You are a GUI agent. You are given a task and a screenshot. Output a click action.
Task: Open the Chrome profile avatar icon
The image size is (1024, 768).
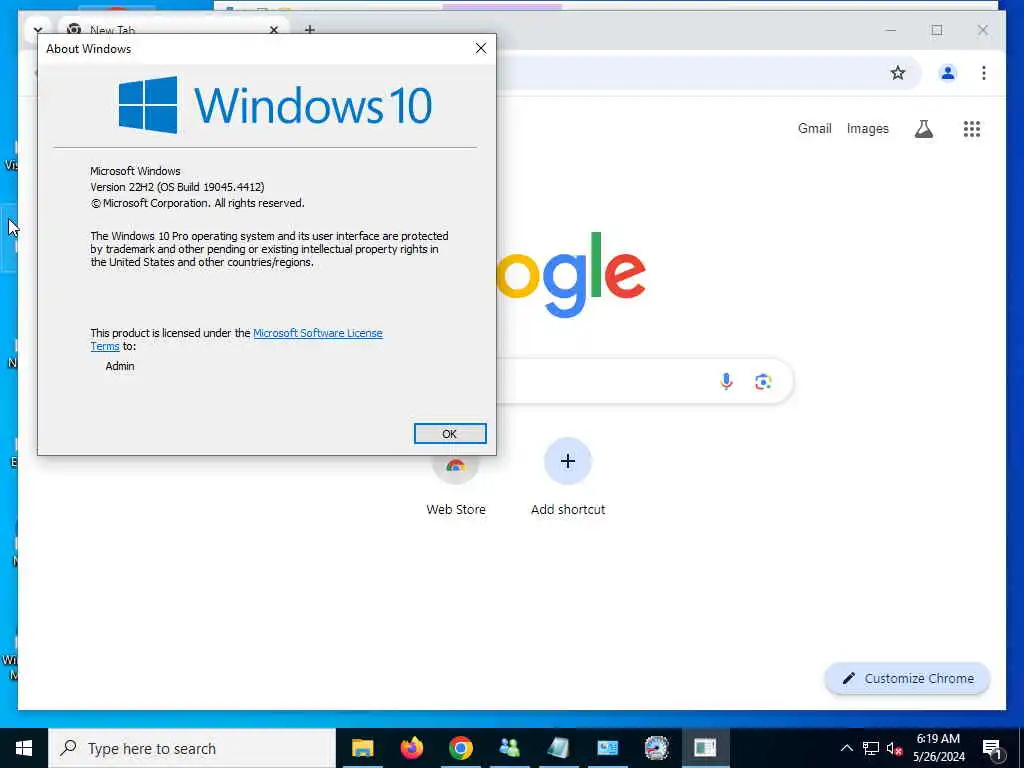(948, 73)
